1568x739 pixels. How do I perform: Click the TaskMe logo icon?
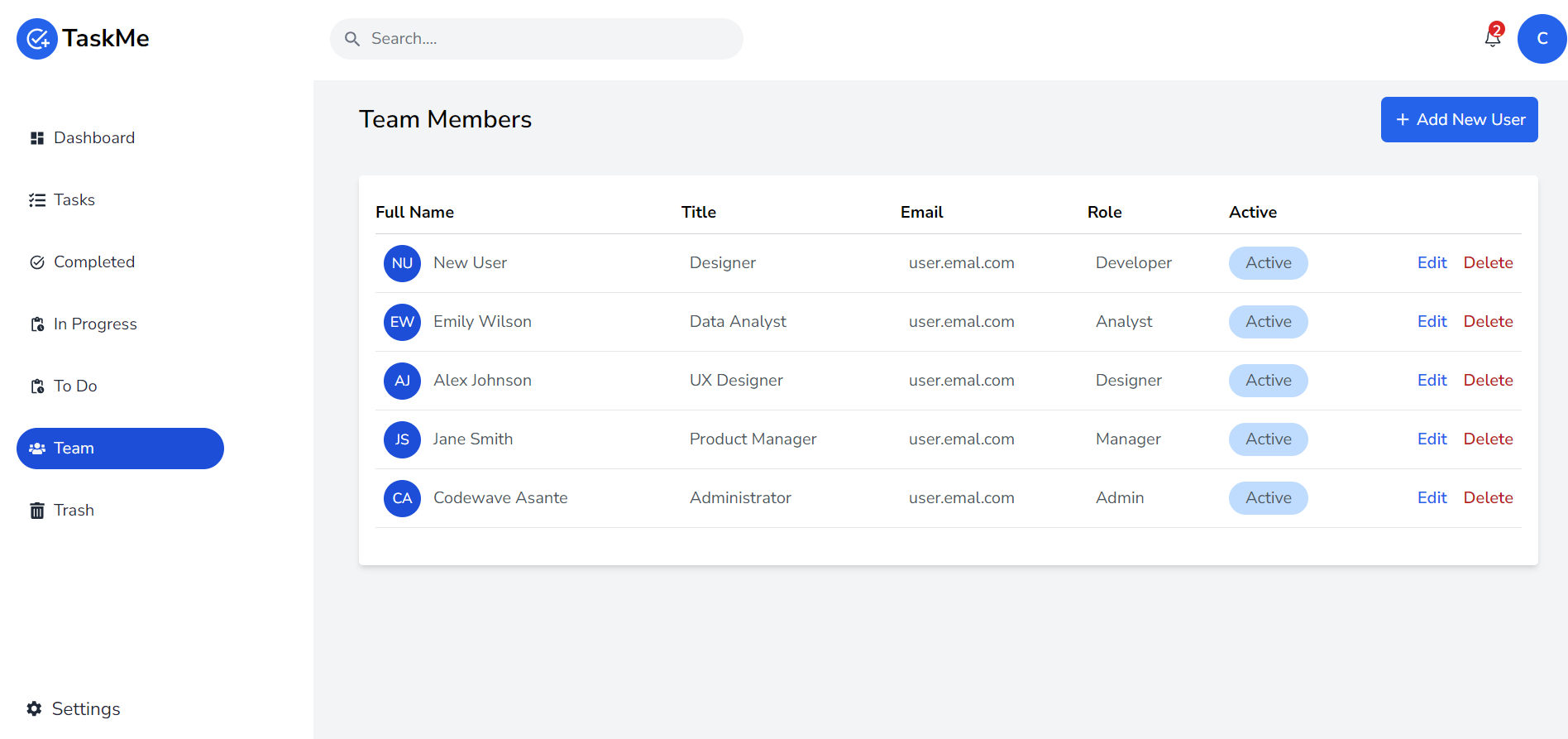[x=37, y=39]
